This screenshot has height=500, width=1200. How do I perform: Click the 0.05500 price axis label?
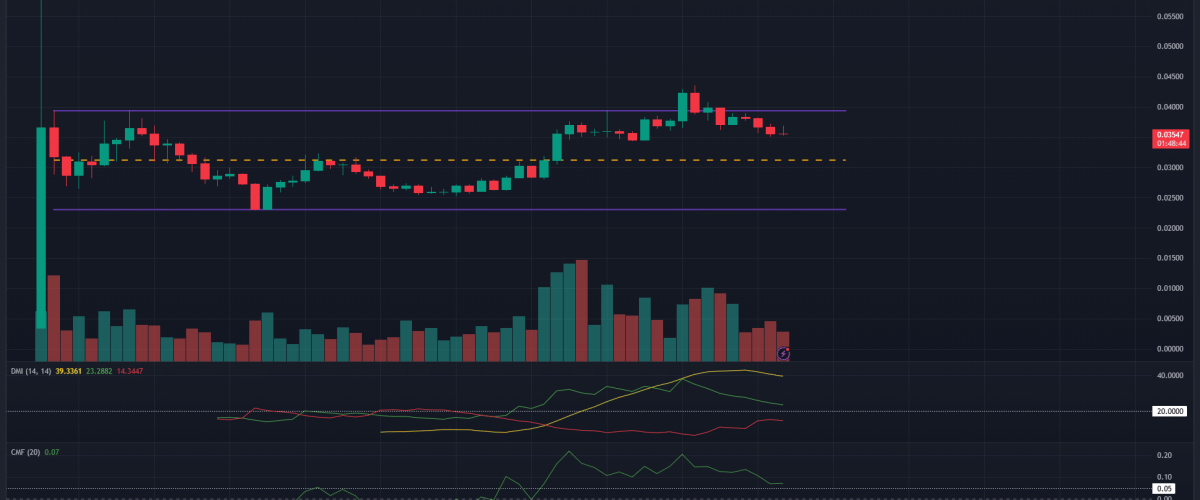click(1169, 16)
